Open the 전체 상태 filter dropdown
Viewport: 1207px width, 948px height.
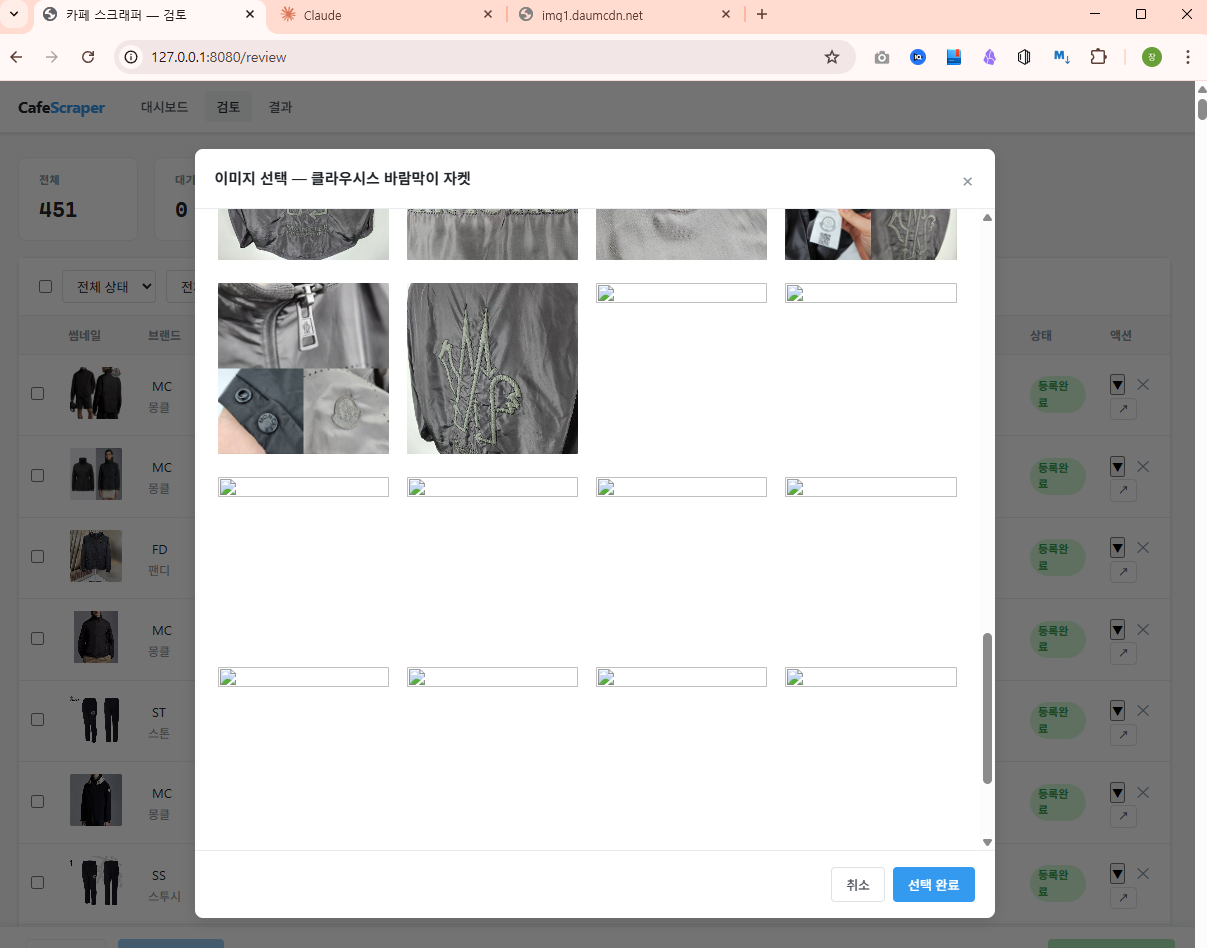[109, 287]
